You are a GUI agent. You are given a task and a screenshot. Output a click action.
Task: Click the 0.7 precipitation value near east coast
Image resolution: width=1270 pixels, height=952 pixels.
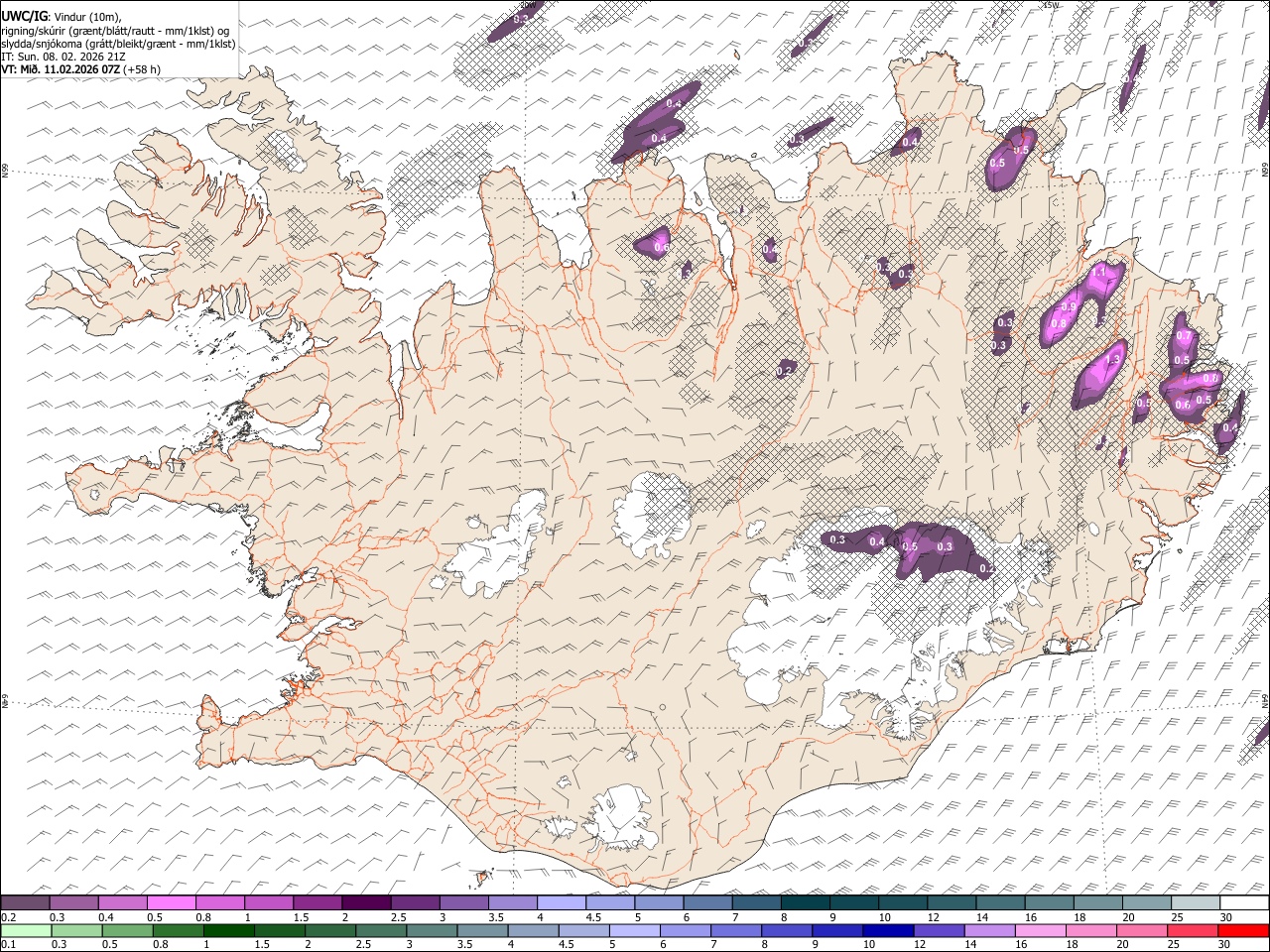pyautogui.click(x=1183, y=337)
